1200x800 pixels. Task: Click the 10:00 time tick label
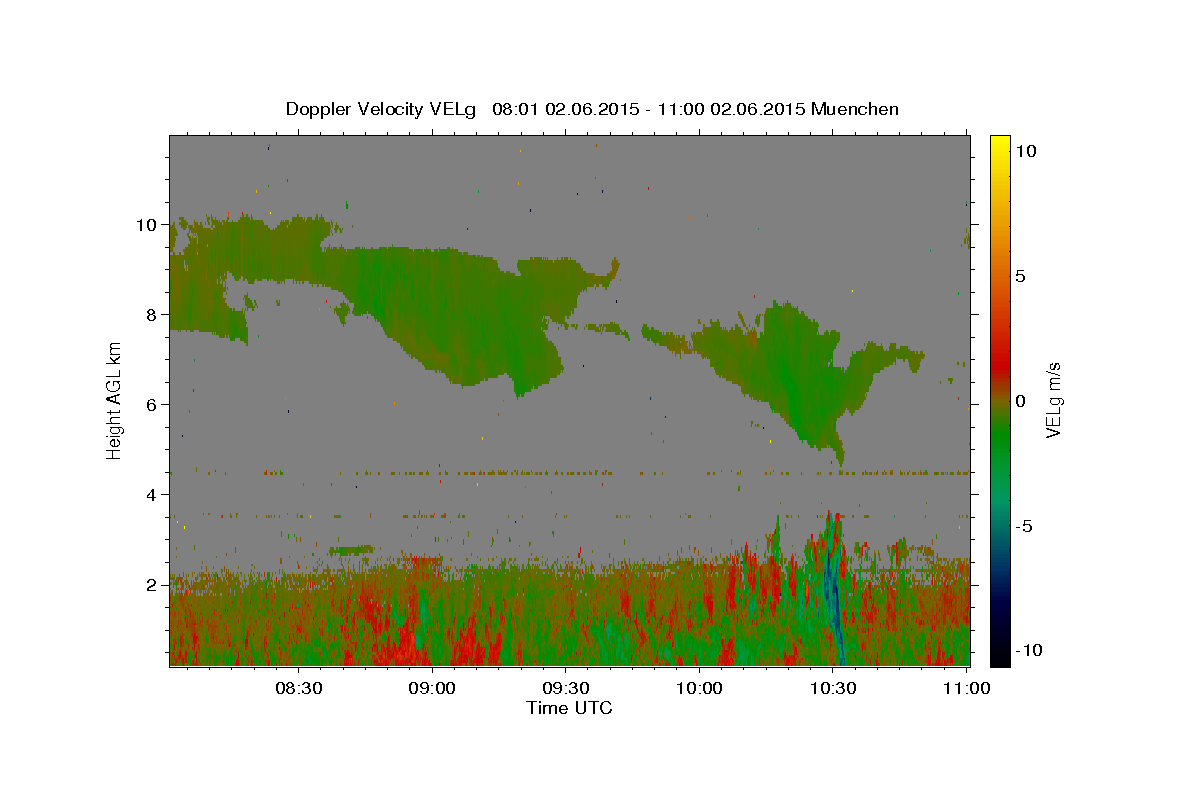(x=698, y=689)
